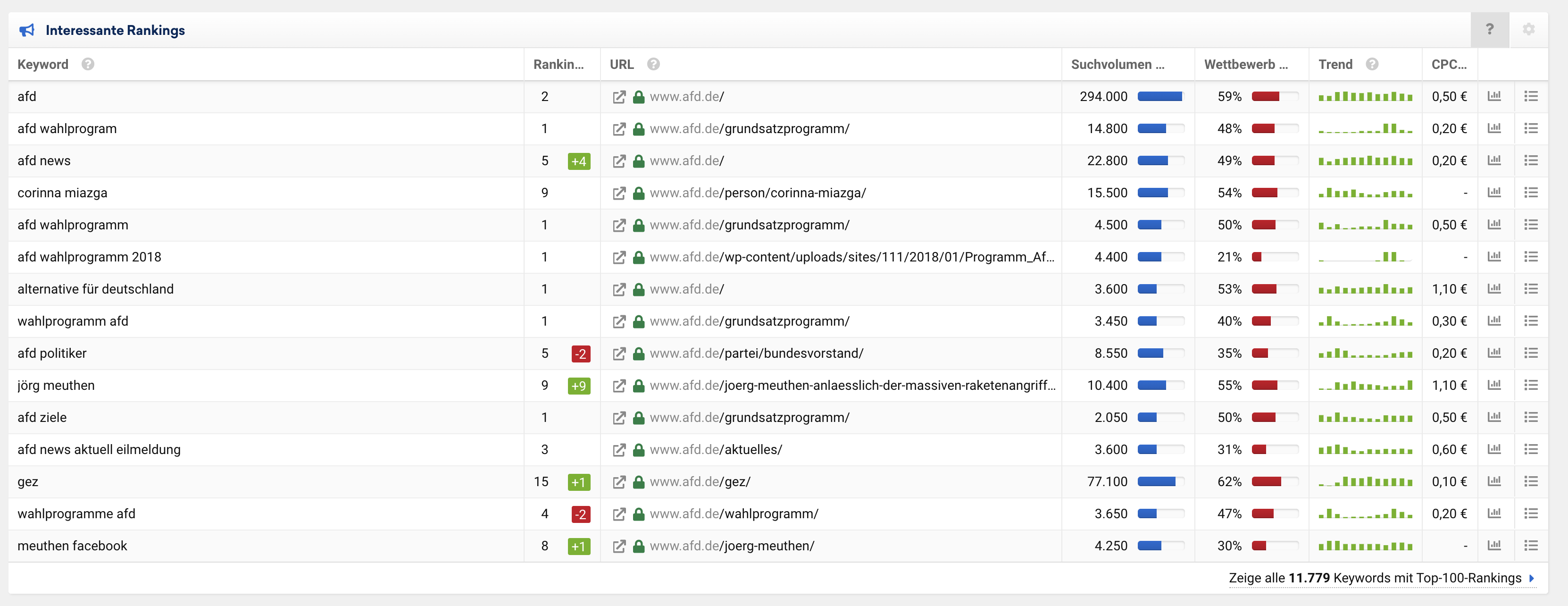The height and width of the screenshot is (606, 1568).
Task: Show chart icon in afd politiker row
Action: 1494,353
